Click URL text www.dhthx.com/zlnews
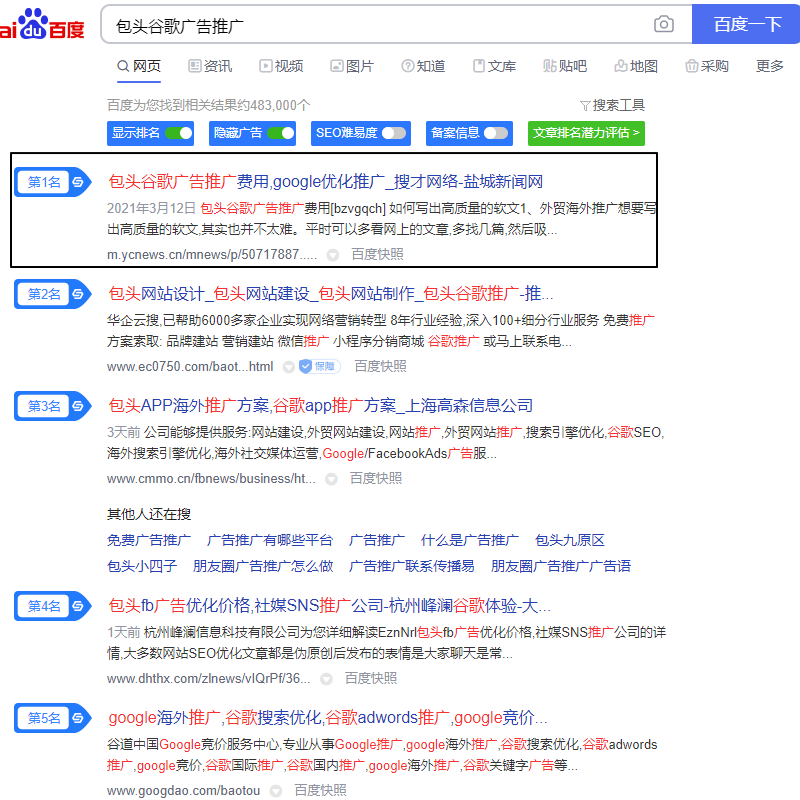Screen dimensions: 800x800 [209, 679]
